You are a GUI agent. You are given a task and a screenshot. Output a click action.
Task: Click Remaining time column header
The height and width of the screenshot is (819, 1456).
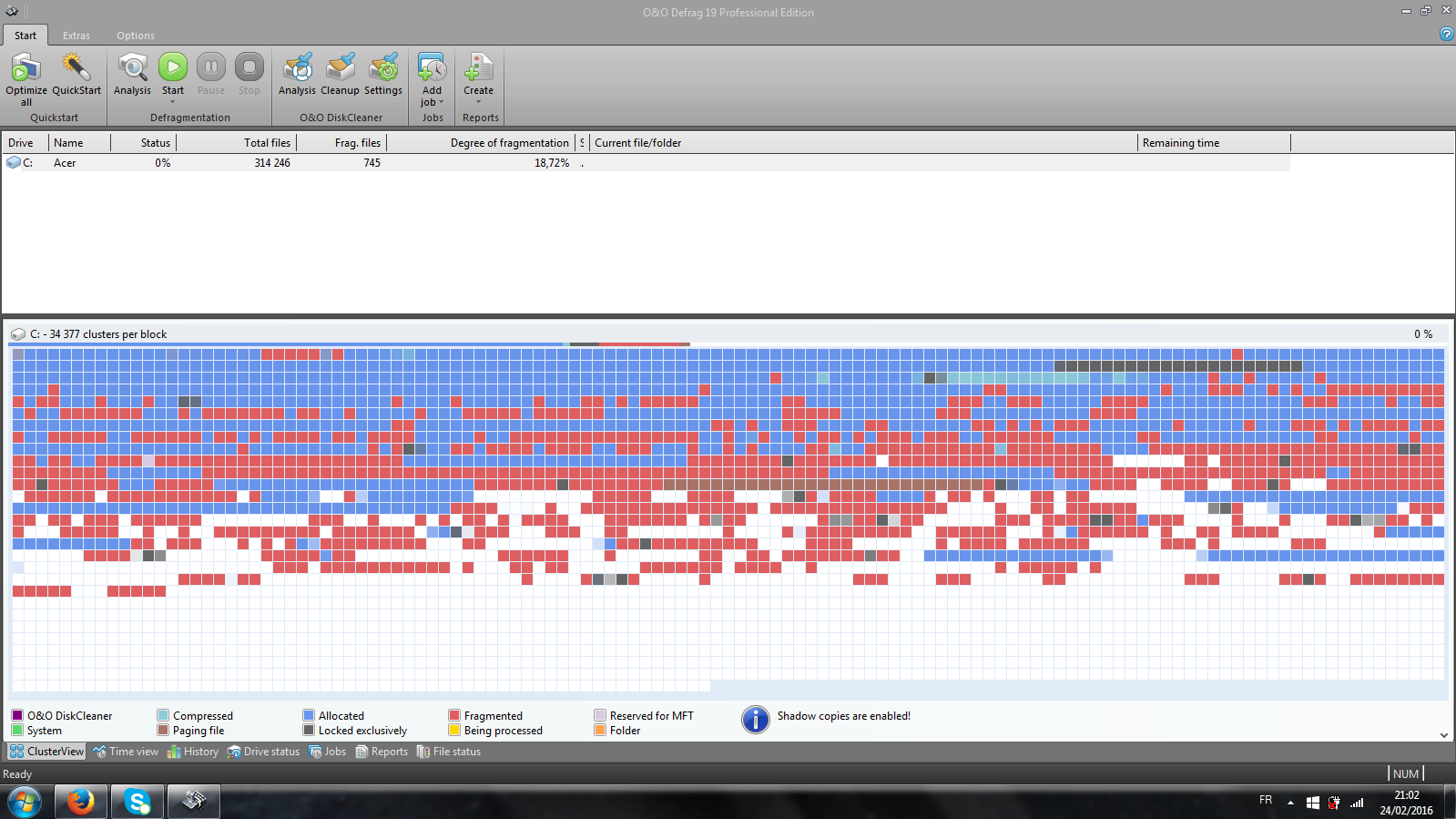pyautogui.click(x=1215, y=143)
